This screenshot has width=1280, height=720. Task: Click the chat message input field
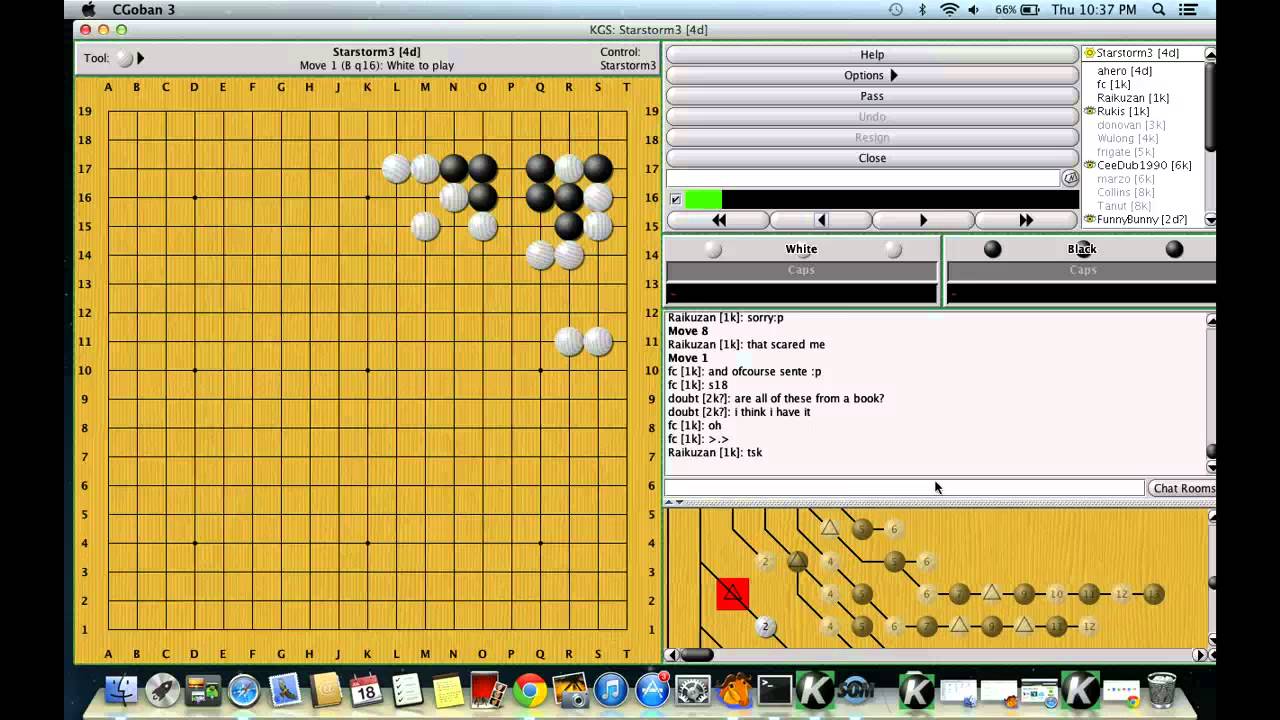coord(904,488)
